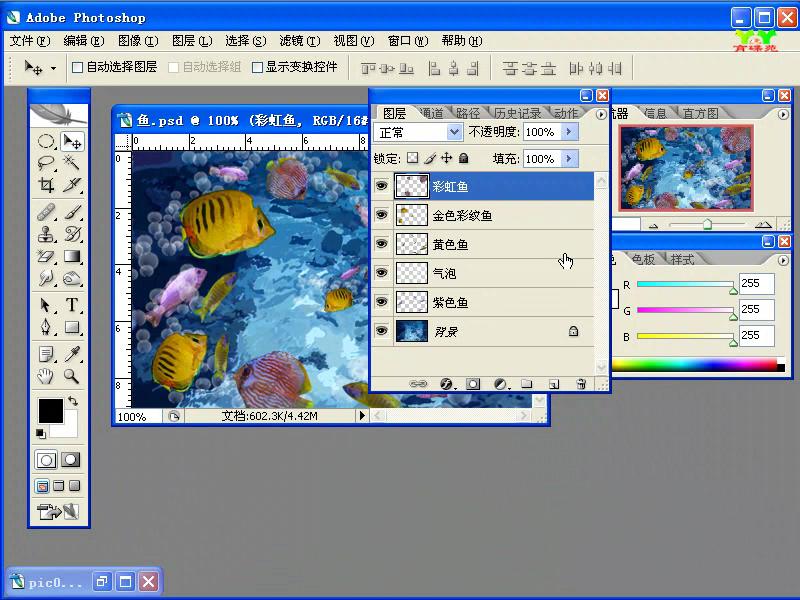Open the 窗口 menu

(408, 41)
